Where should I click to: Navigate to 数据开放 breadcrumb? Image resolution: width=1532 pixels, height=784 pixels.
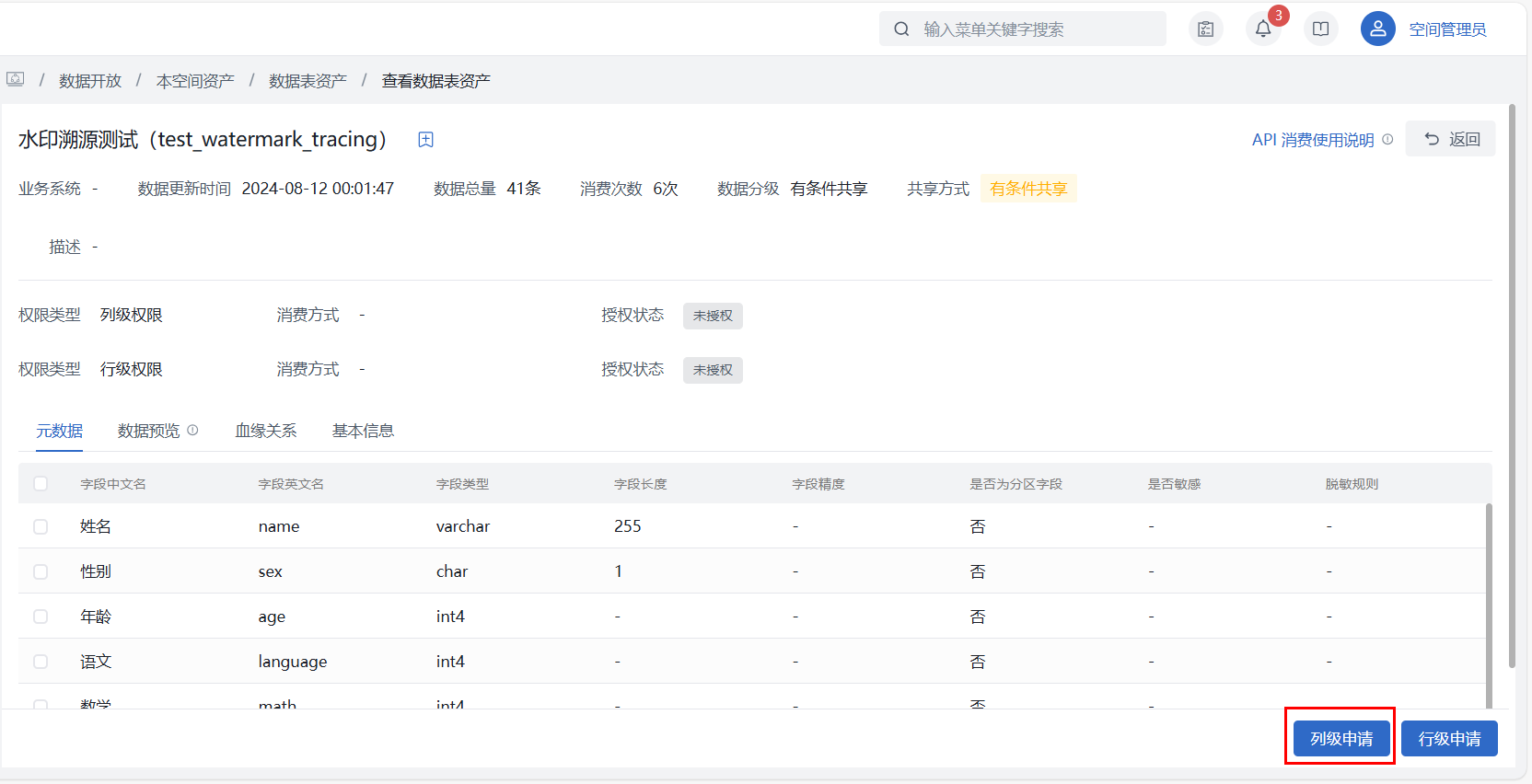click(x=90, y=81)
